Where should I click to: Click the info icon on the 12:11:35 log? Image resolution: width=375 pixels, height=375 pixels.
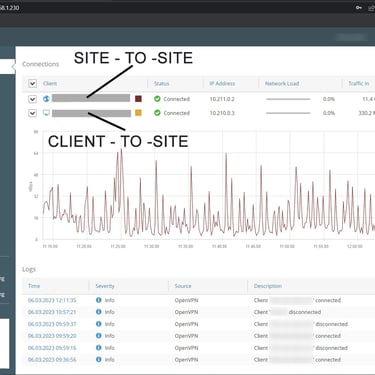point(98,300)
